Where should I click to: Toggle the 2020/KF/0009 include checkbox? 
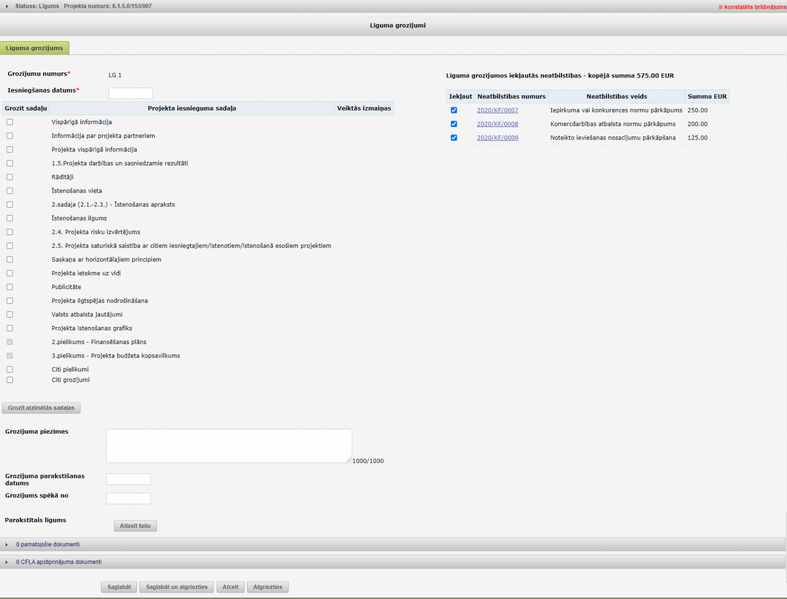point(454,138)
